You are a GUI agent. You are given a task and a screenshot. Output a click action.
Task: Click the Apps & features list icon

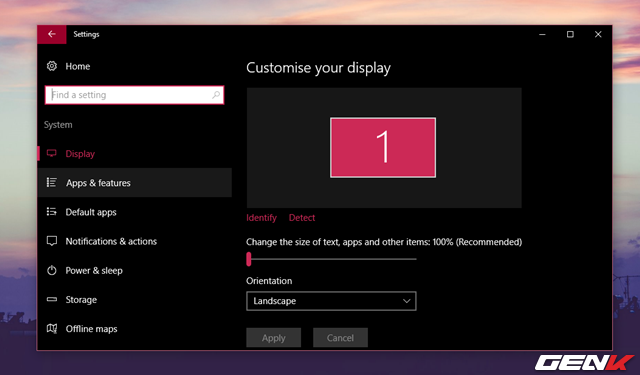click(x=51, y=182)
